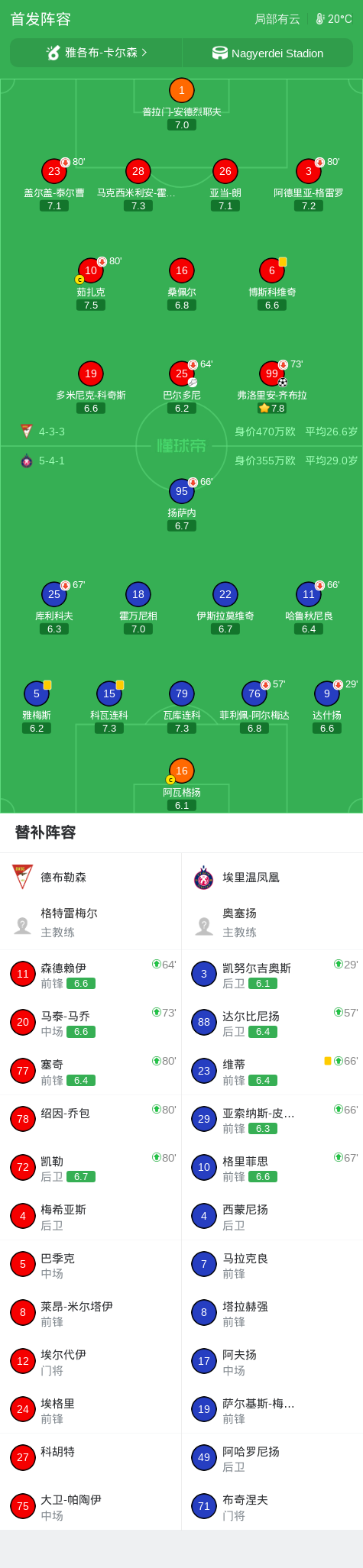The image size is (363, 1568).
Task: Open 德布勒森 team crest in substitutes
Action: coord(23,877)
